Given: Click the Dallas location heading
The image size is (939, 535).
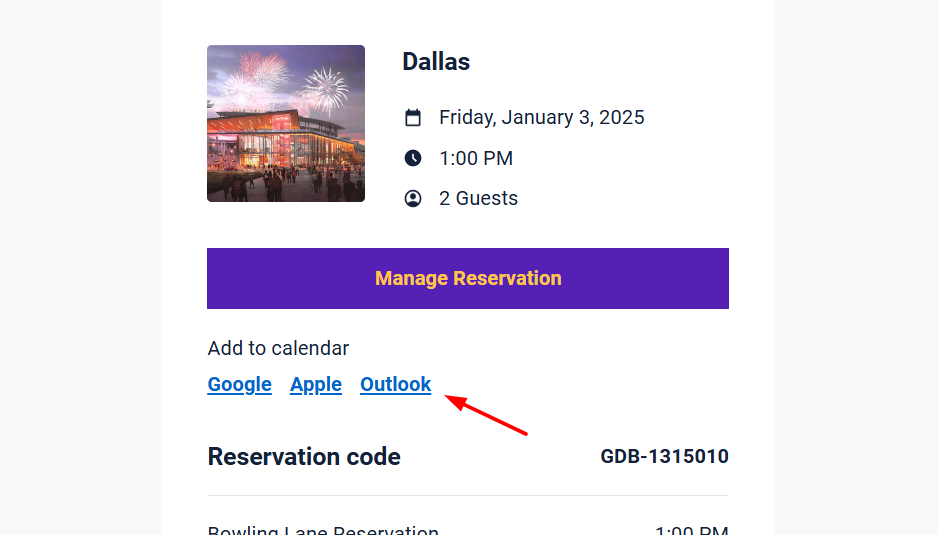Looking at the screenshot, I should tap(436, 62).
